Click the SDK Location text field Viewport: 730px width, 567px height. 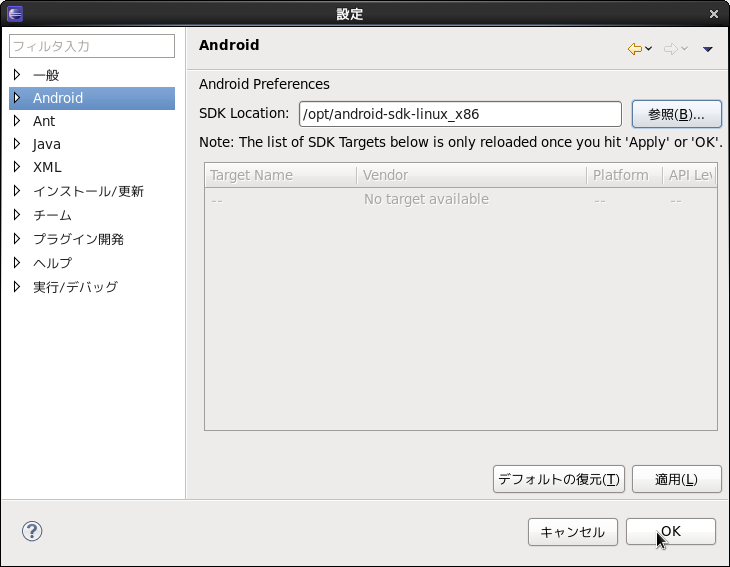(460, 114)
